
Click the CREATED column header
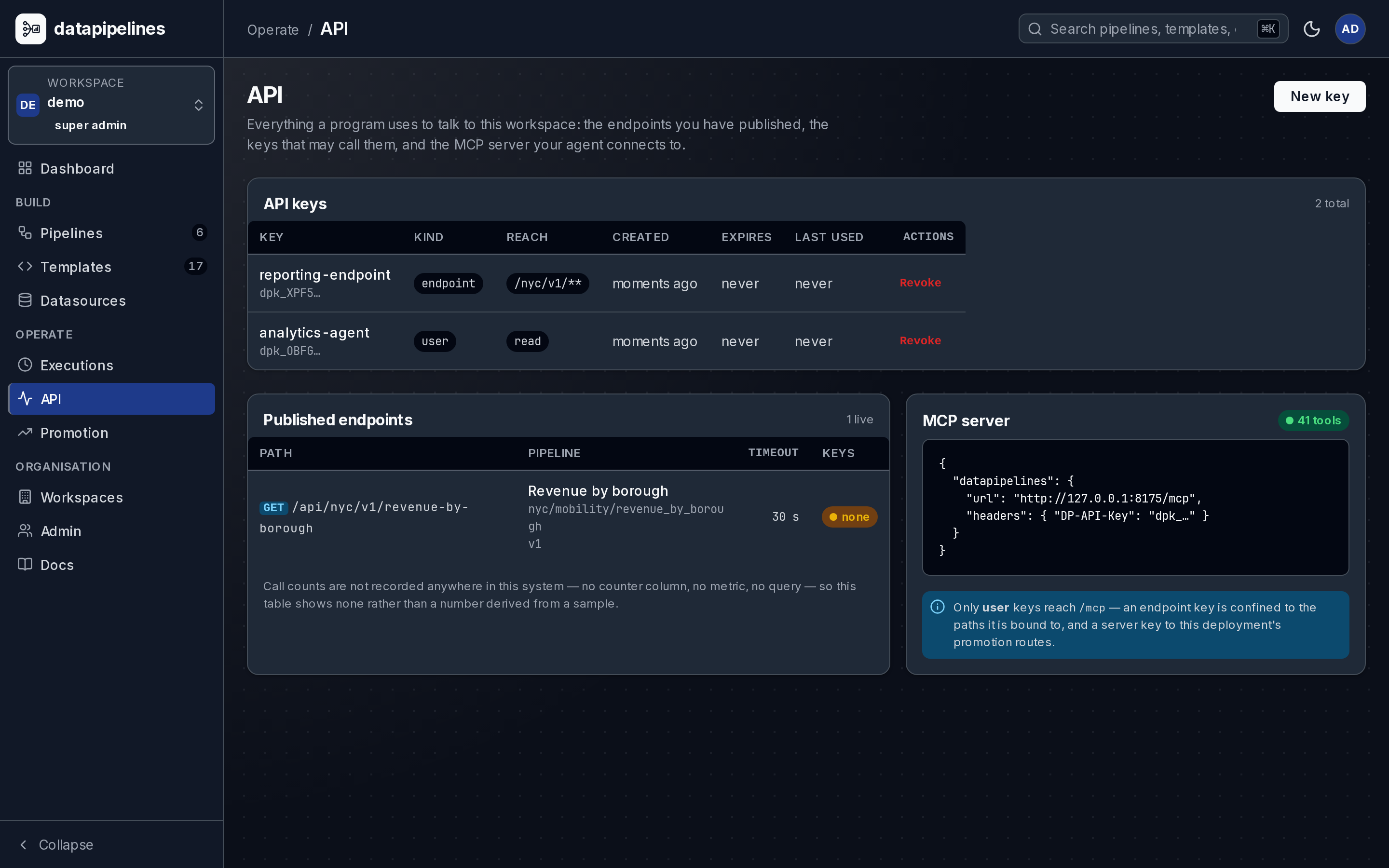[640, 237]
